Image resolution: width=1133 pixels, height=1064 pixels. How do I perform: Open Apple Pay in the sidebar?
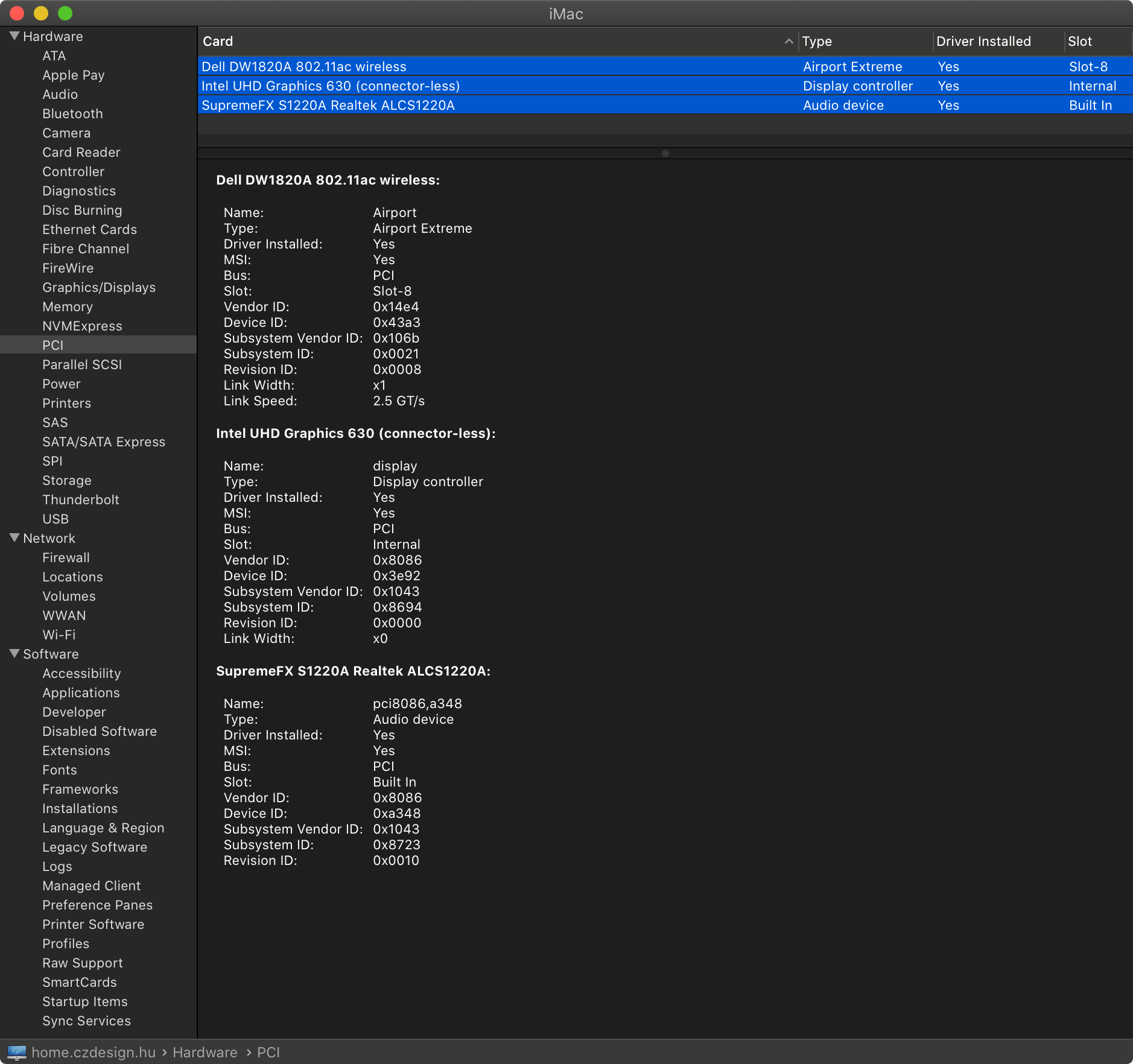point(73,75)
